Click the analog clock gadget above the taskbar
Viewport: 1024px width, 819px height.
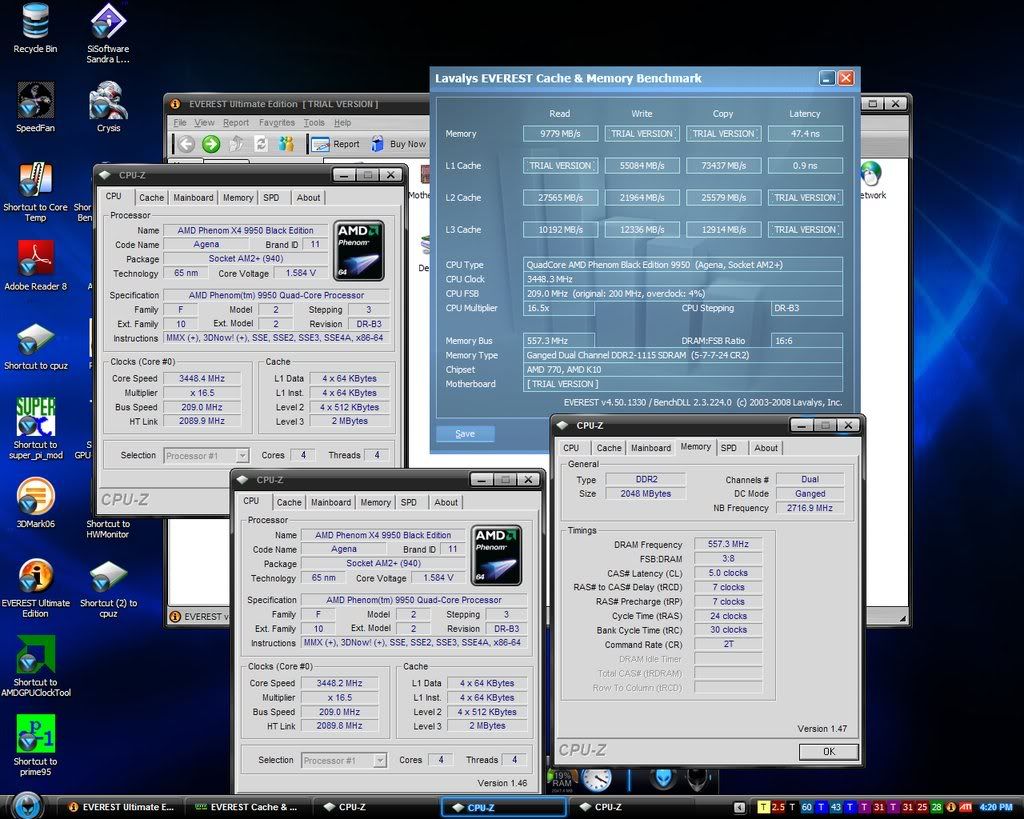click(x=596, y=779)
